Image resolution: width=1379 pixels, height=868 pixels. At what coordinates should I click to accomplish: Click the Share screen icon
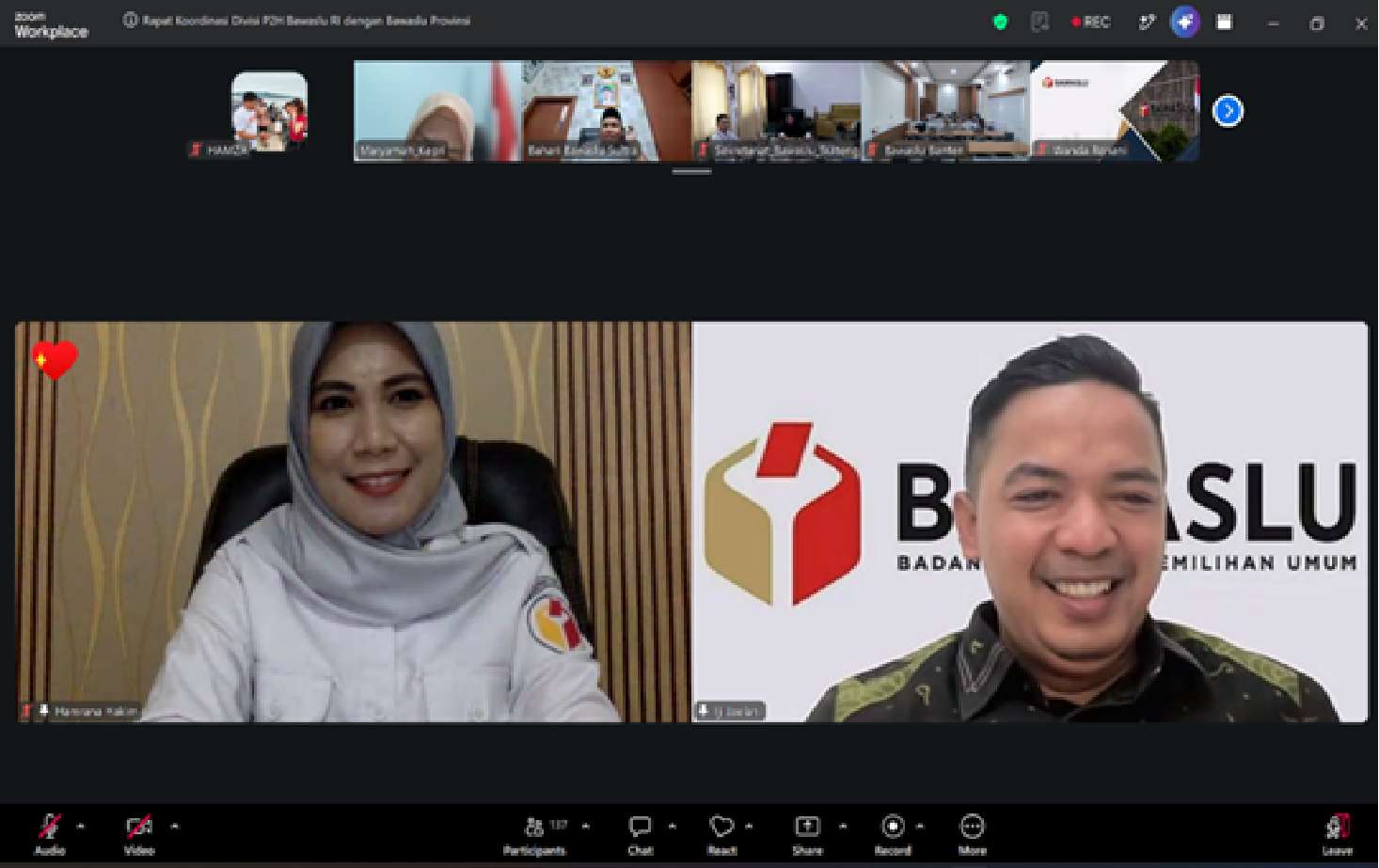pos(807,827)
